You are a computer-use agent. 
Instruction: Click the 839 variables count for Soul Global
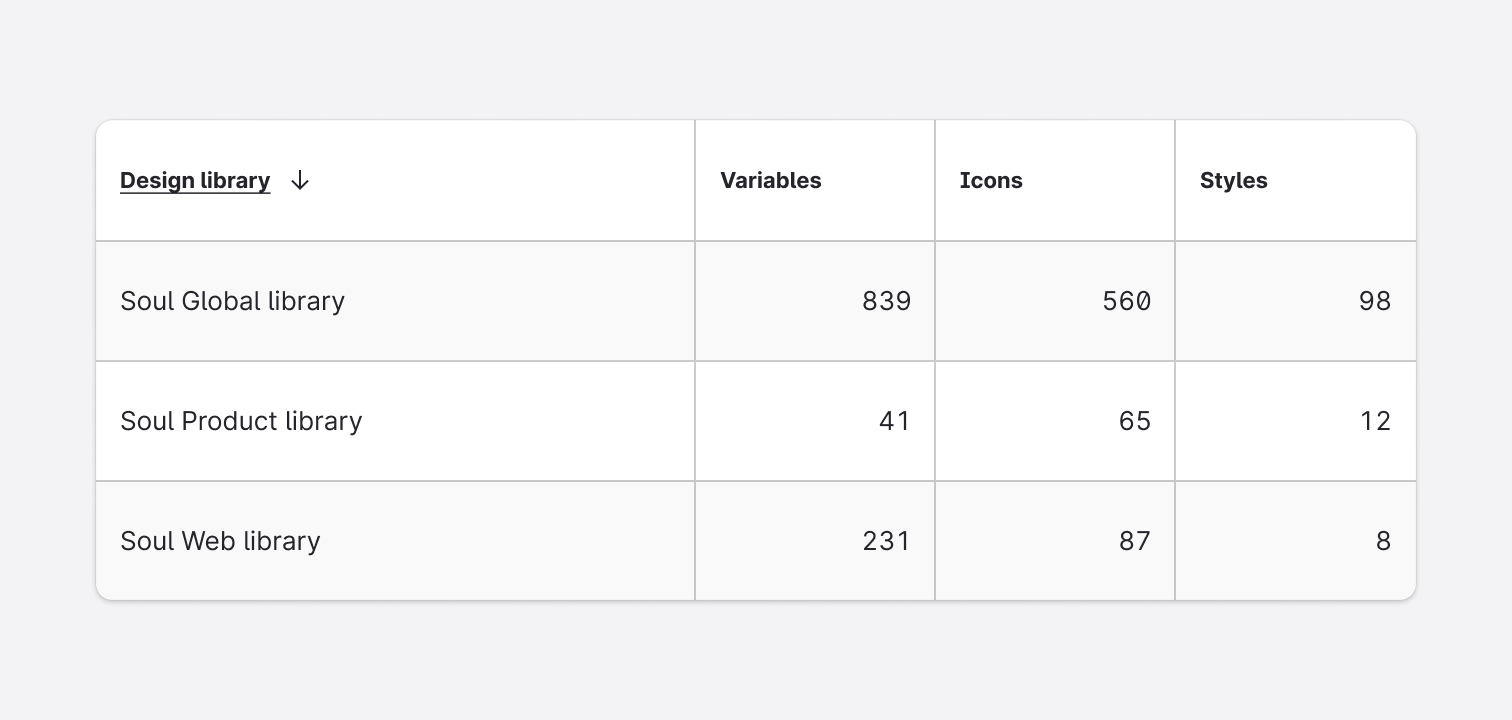pos(886,301)
